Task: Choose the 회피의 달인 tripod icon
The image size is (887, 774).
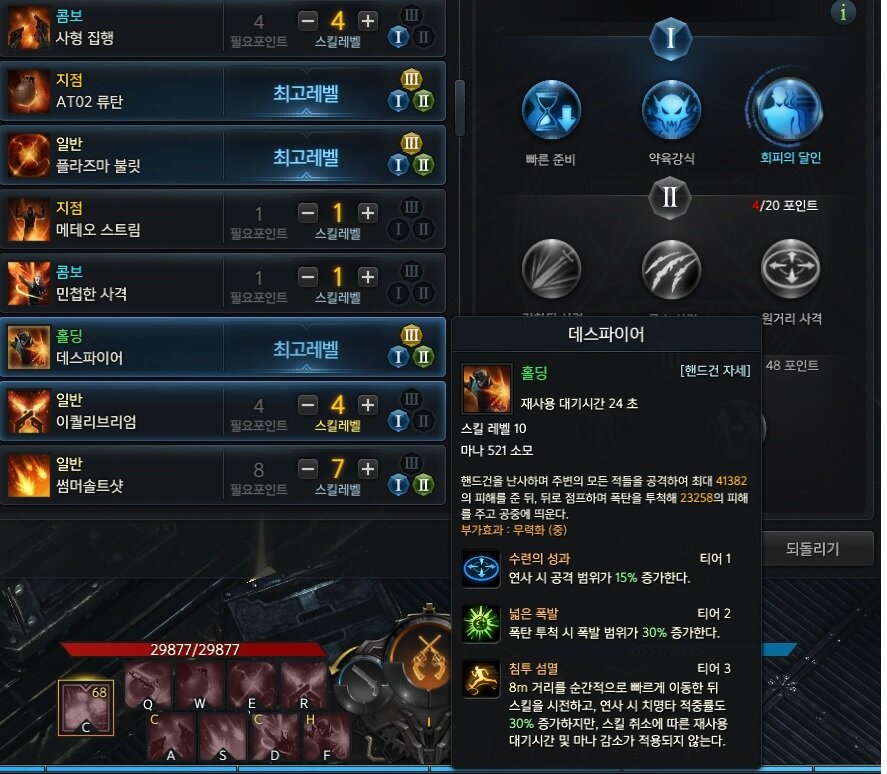Action: tap(789, 110)
